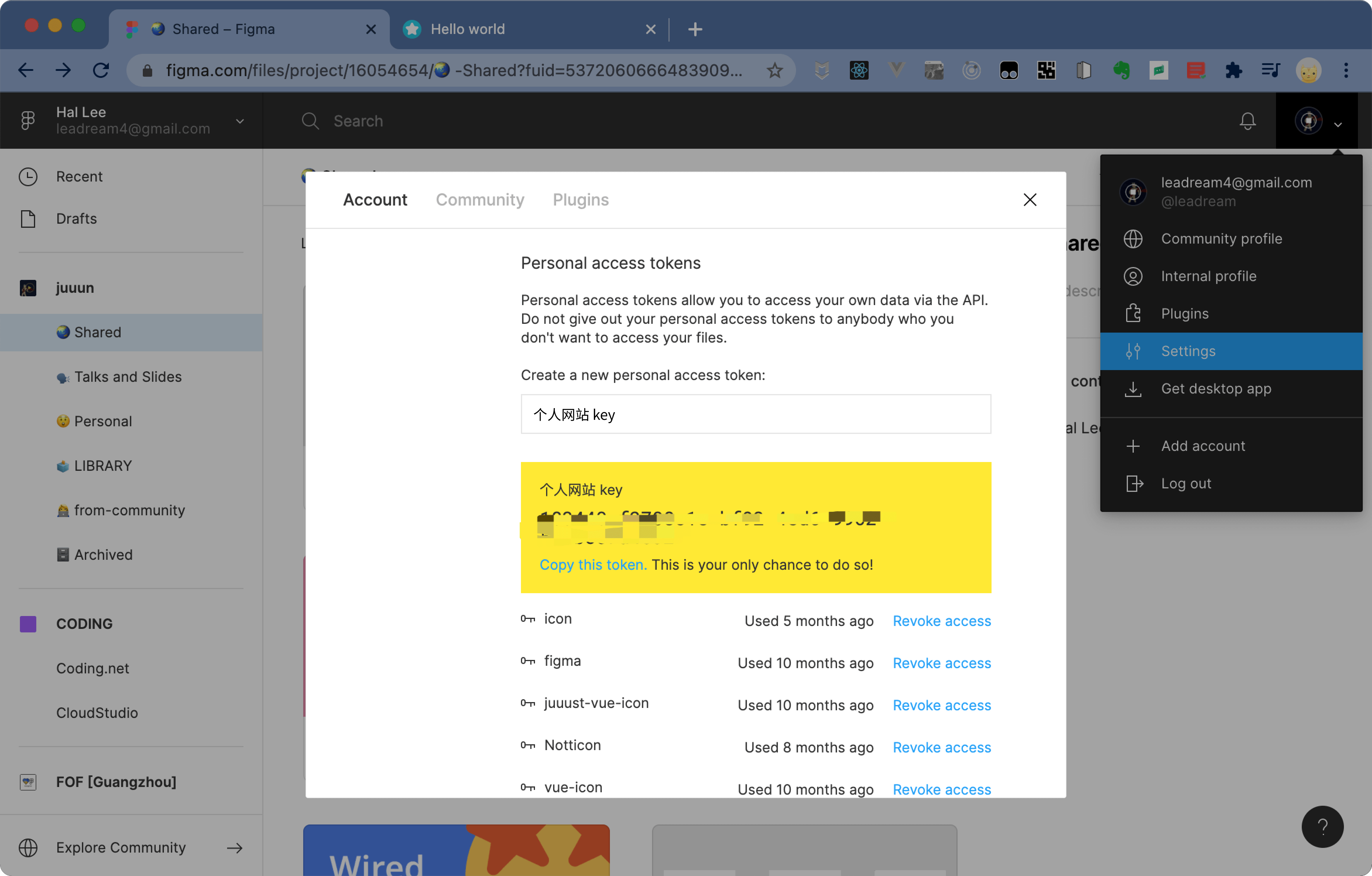Image resolution: width=1372 pixels, height=876 pixels.
Task: Revoke access for Notticon token
Action: click(x=942, y=747)
